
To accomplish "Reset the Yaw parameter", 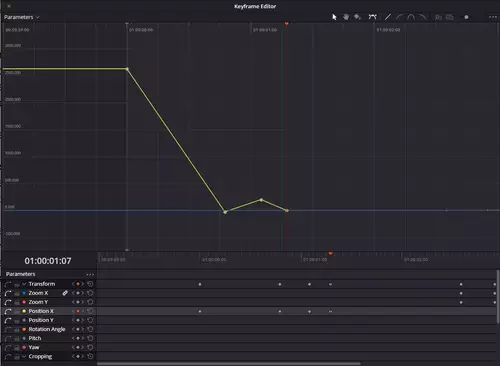I will coord(90,347).
